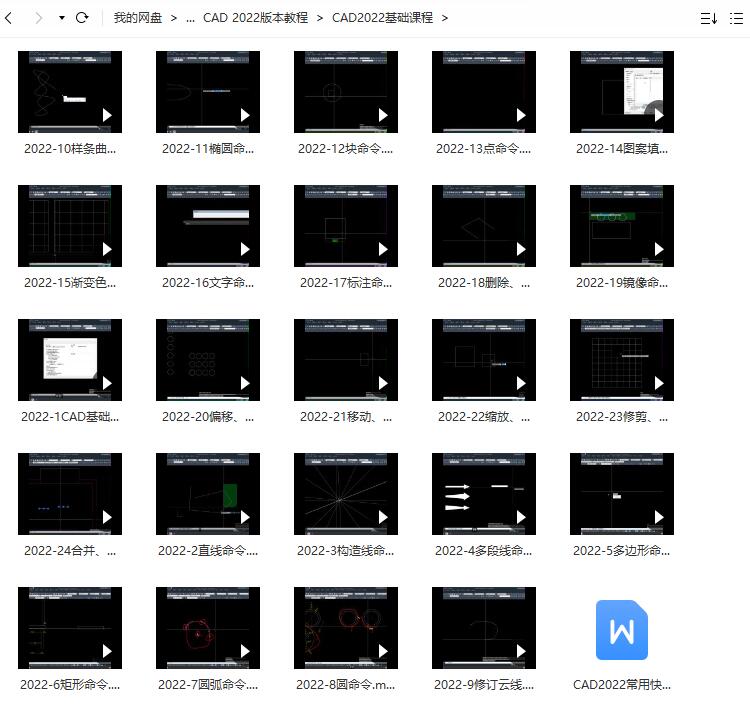Click the forward navigation arrow
750x721 pixels.
click(38, 18)
